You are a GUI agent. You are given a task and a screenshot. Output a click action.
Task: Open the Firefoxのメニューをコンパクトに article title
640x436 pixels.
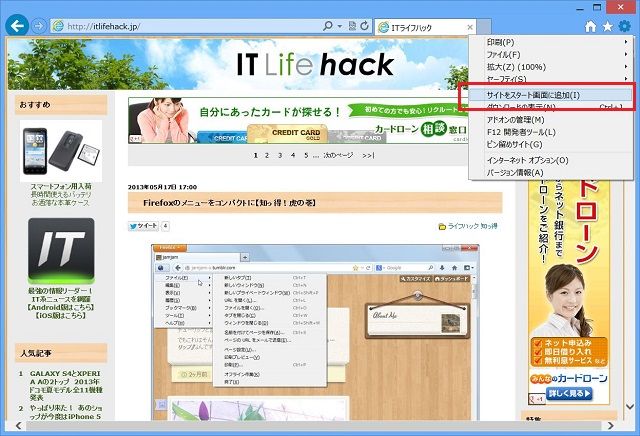229,202
